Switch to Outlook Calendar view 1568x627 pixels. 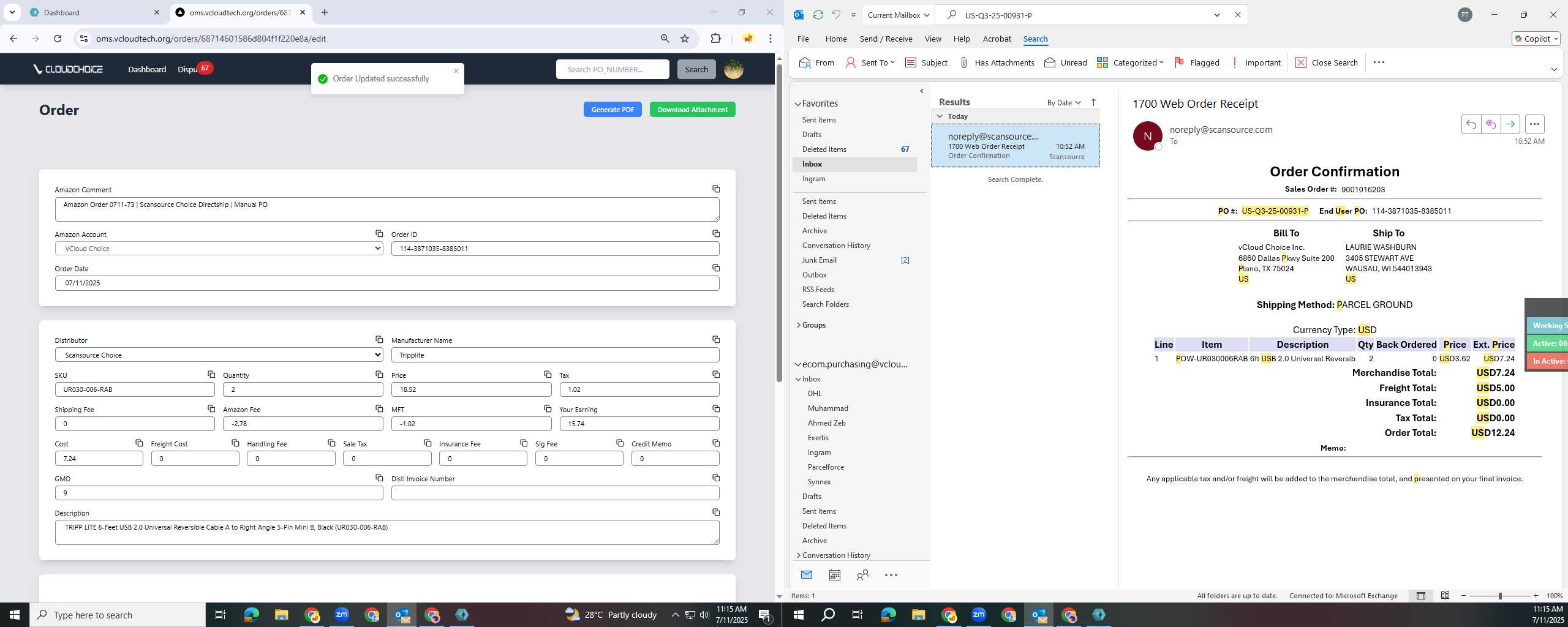(834, 575)
